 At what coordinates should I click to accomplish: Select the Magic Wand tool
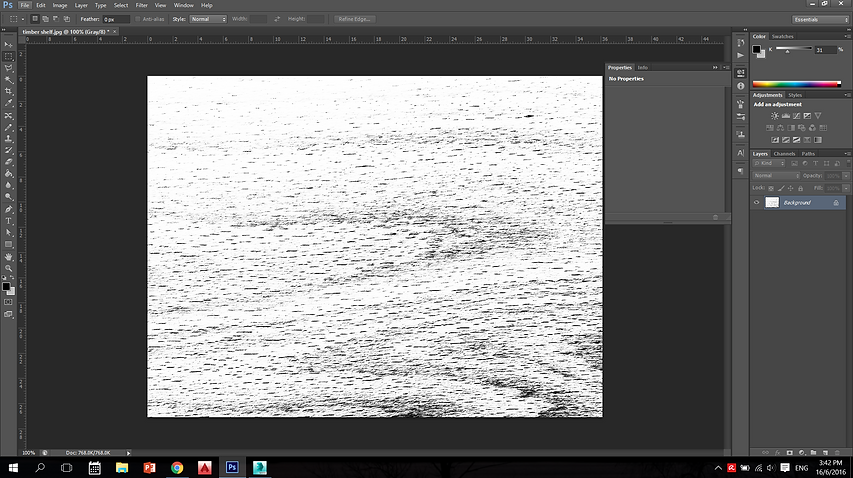coord(9,80)
